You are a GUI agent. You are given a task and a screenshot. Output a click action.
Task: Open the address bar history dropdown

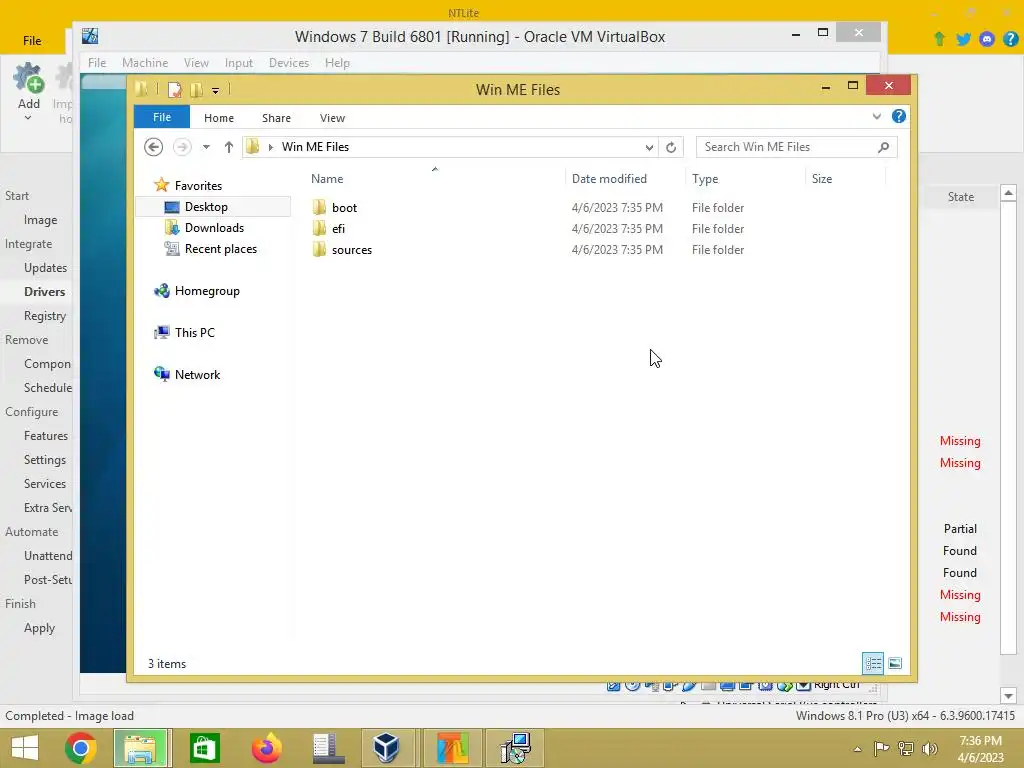[x=649, y=147]
